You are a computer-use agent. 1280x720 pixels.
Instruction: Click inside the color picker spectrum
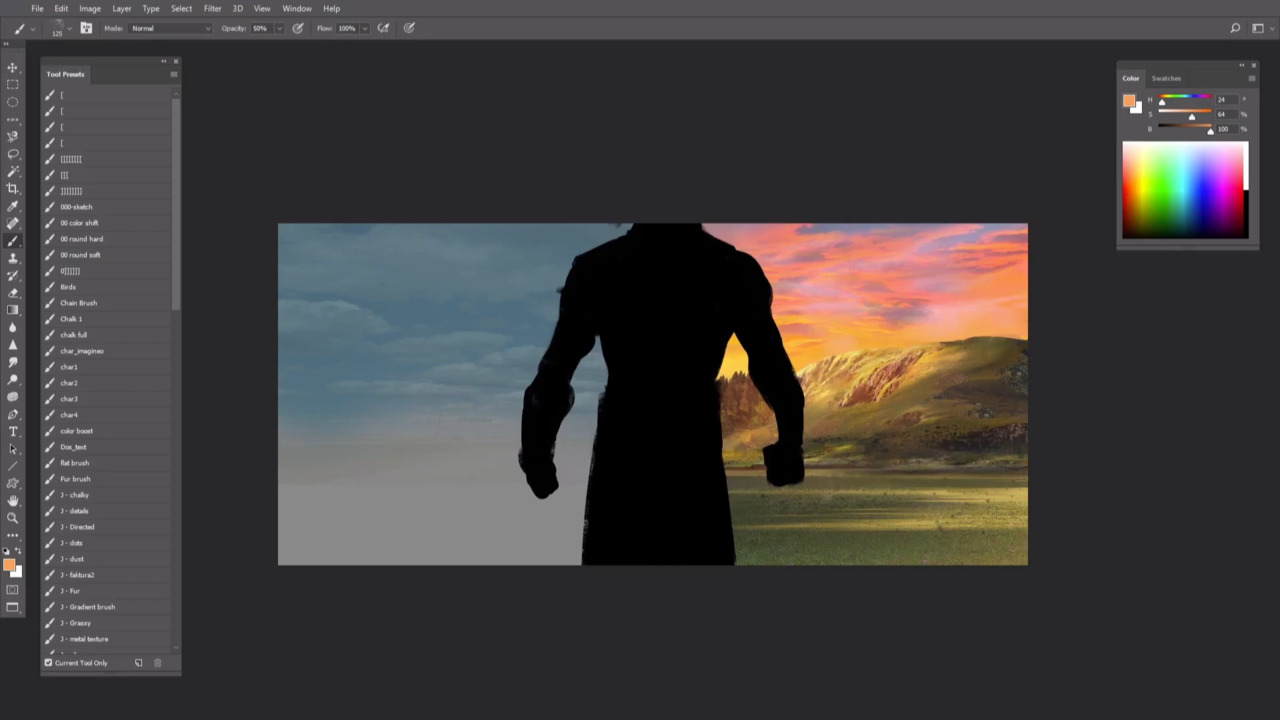point(1180,190)
